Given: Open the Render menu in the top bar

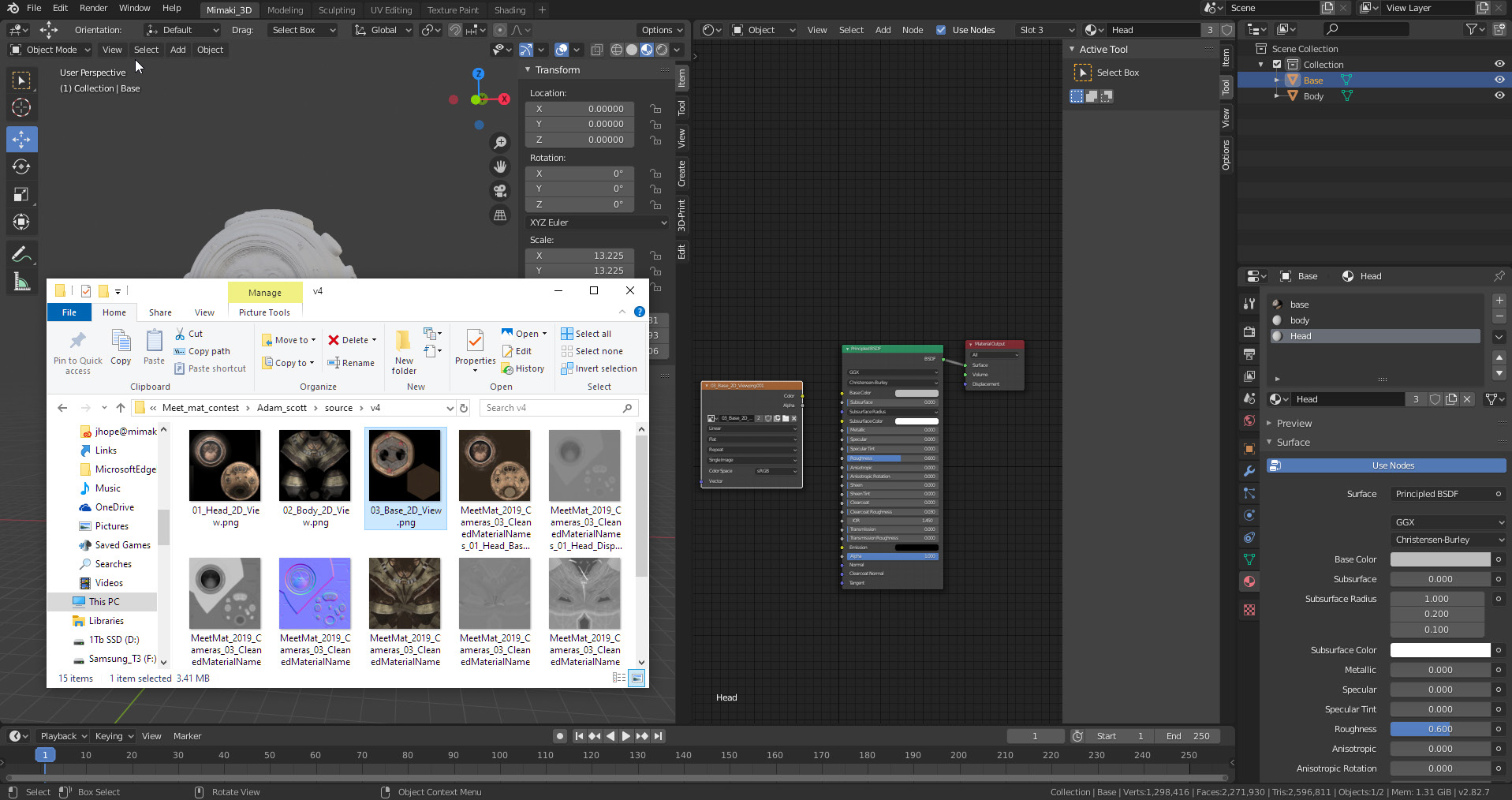Looking at the screenshot, I should point(93,8).
